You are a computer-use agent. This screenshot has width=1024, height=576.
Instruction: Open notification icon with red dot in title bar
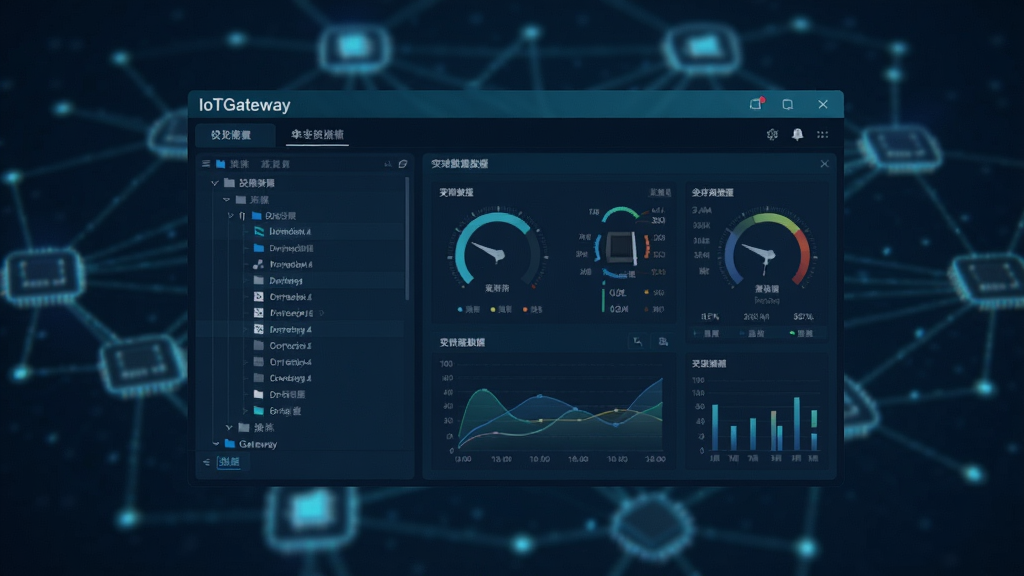tap(756, 104)
